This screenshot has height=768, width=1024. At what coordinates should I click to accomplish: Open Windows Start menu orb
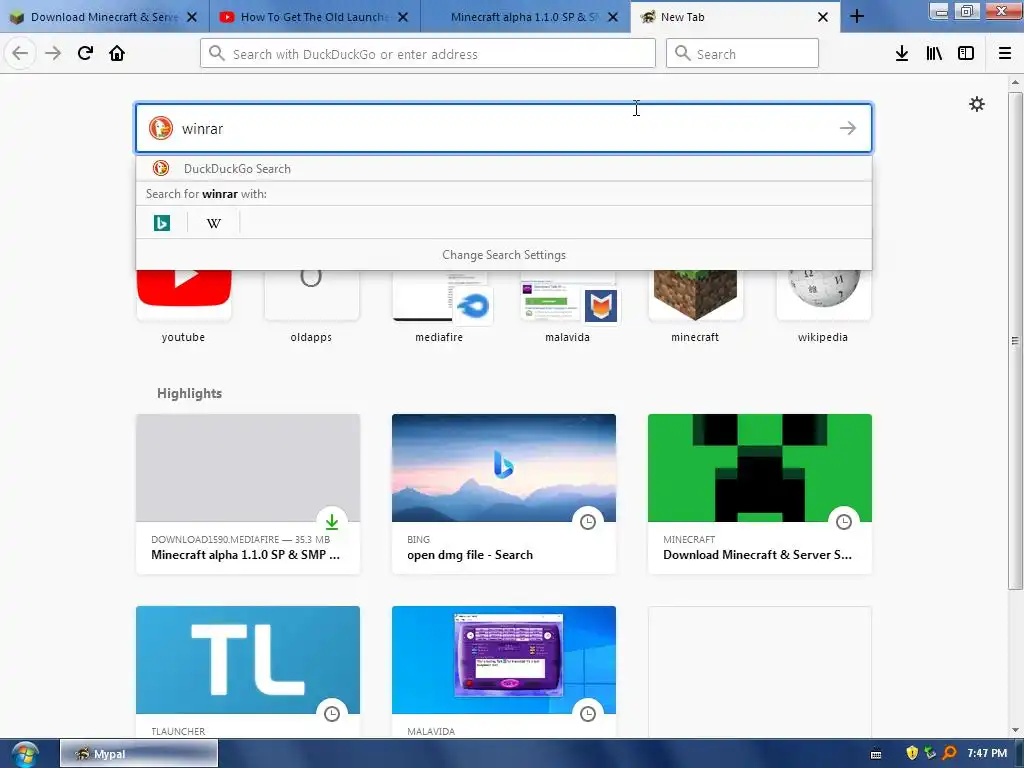pyautogui.click(x=25, y=754)
